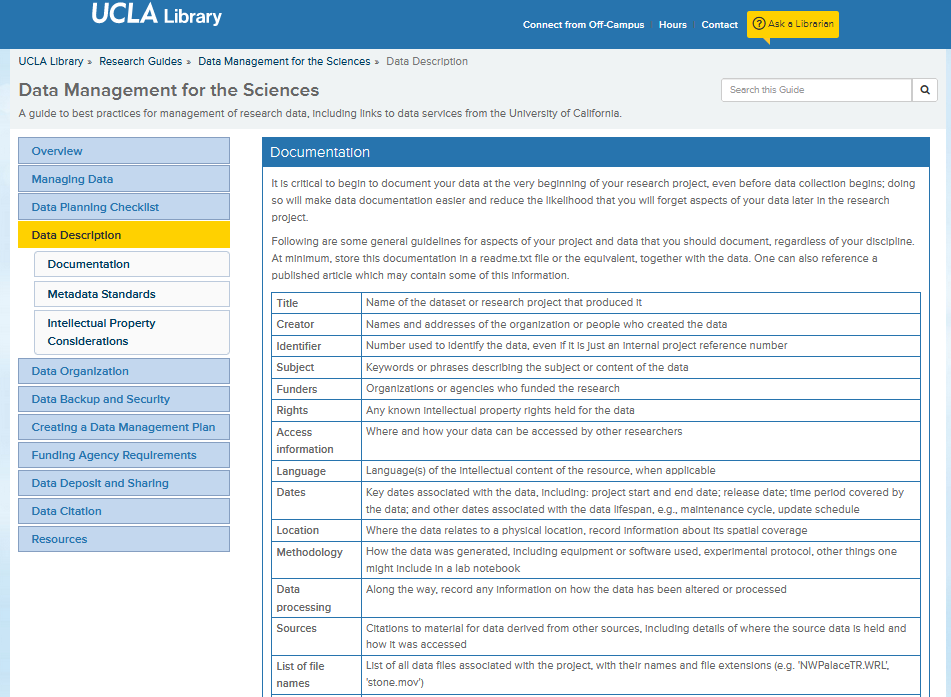This screenshot has height=697, width=951.
Task: Open Creating a Data Management Plan tab
Action: 124,427
